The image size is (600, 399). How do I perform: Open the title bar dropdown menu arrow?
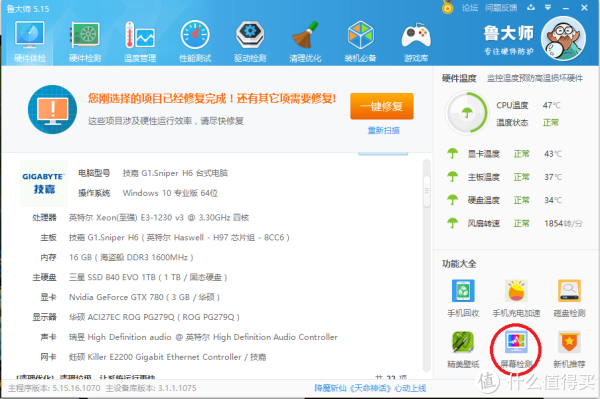point(548,7)
